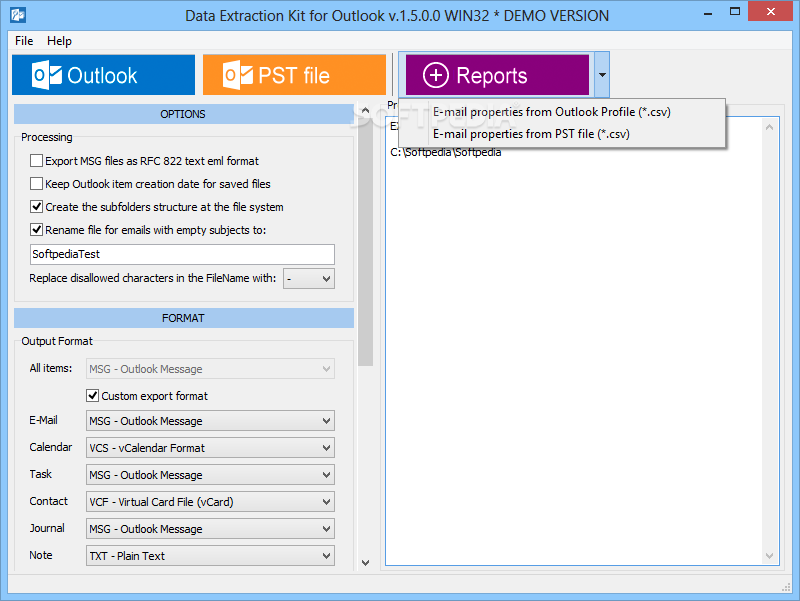Uncheck Rename file for emails with empty subjects
The image size is (800, 601).
36,230
